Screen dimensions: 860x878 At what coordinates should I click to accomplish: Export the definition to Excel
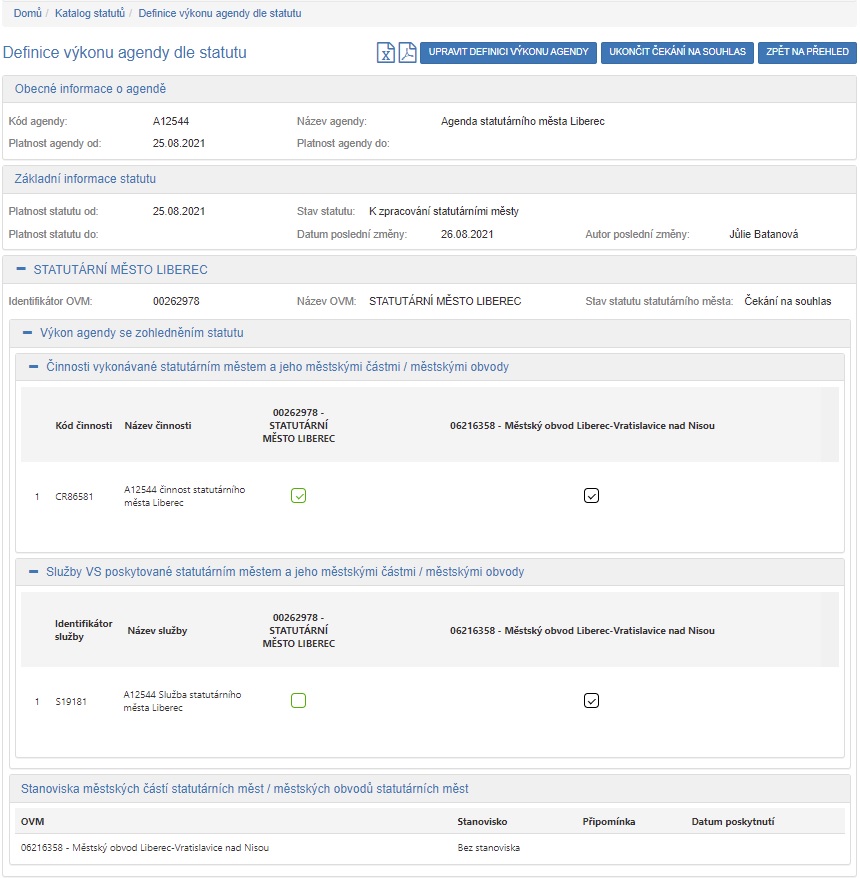click(385, 53)
